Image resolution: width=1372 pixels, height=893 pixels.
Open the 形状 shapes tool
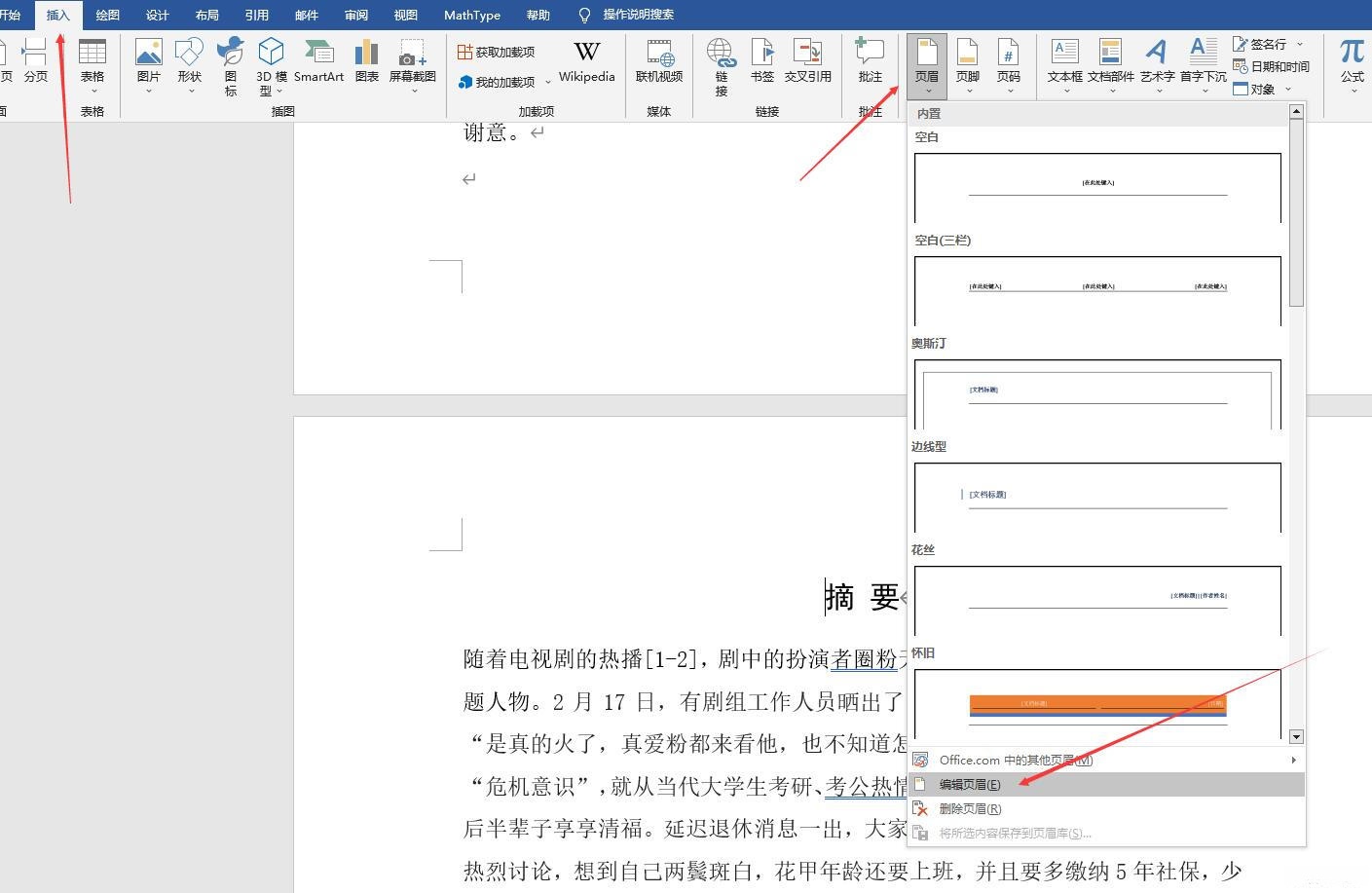coord(189,61)
